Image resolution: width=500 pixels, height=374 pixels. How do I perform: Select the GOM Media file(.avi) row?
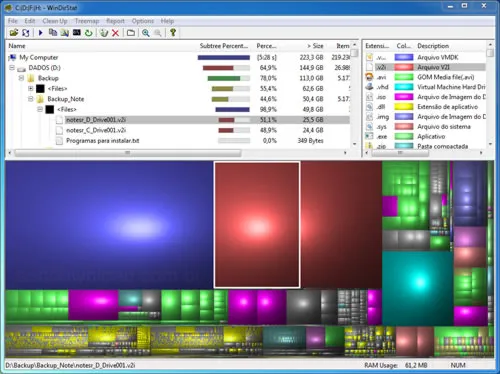(425, 77)
